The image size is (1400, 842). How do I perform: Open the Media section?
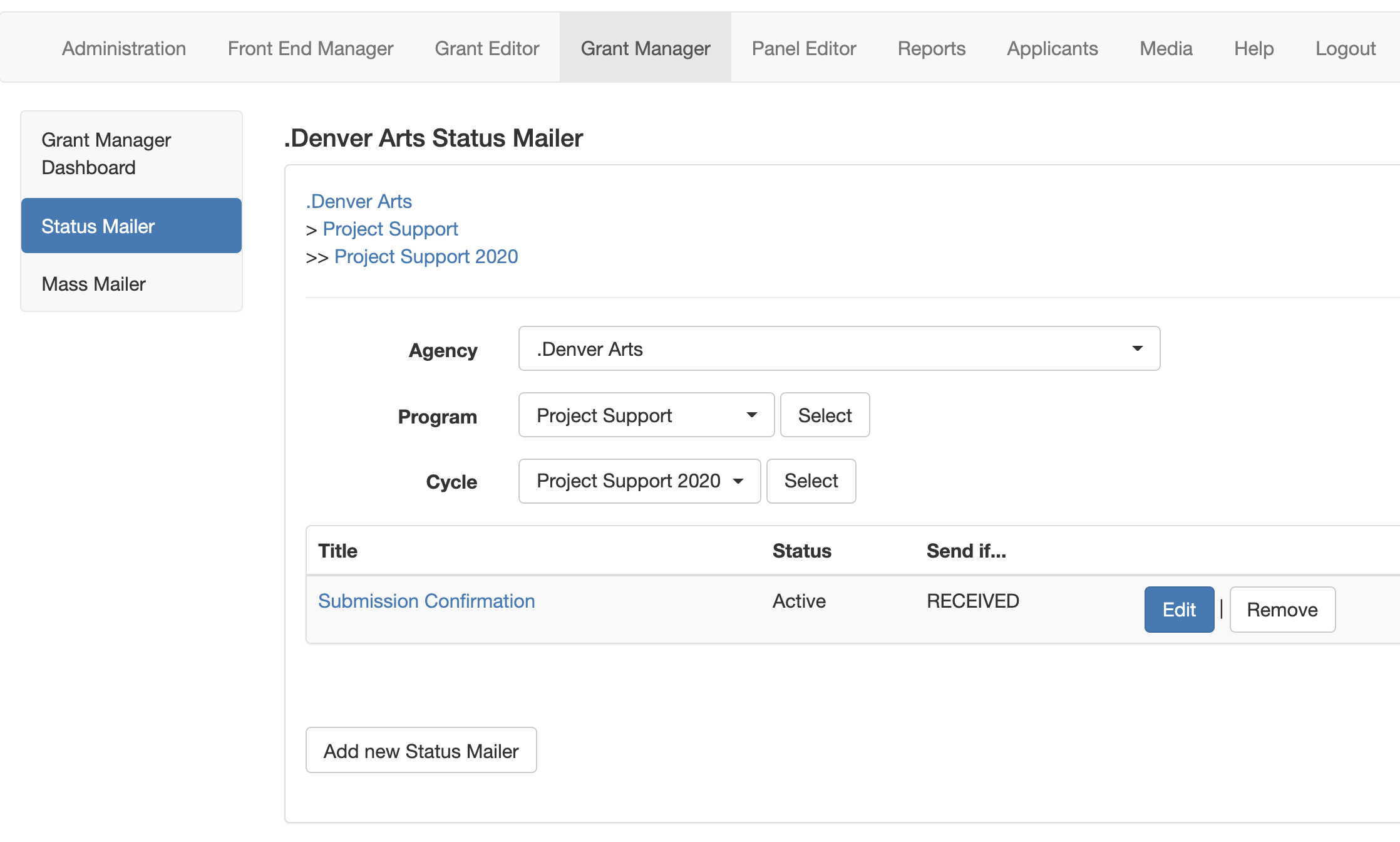click(x=1166, y=48)
